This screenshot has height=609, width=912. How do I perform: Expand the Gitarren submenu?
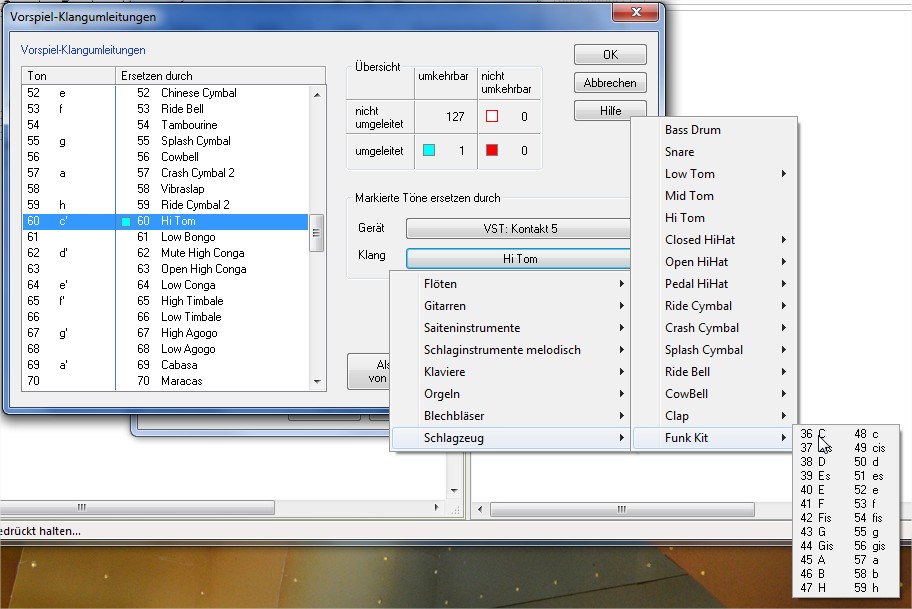tap(510, 306)
